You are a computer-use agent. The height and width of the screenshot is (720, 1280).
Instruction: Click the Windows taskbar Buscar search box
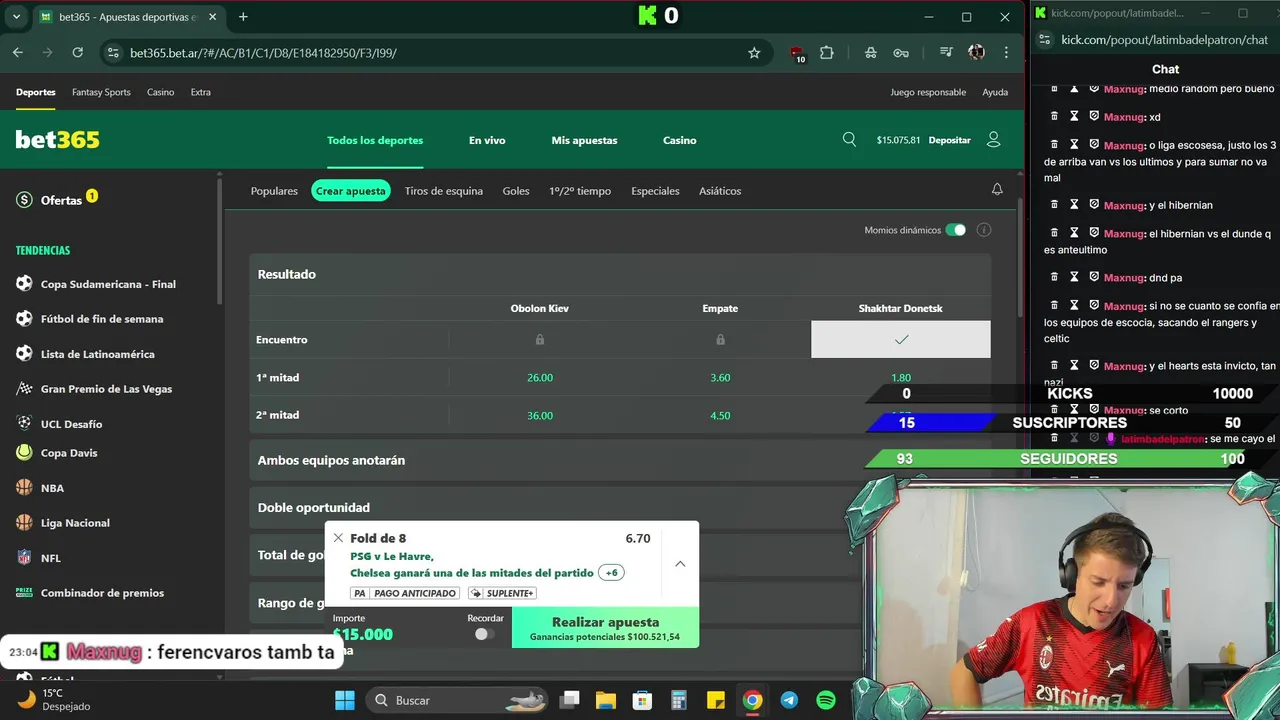[x=456, y=700]
